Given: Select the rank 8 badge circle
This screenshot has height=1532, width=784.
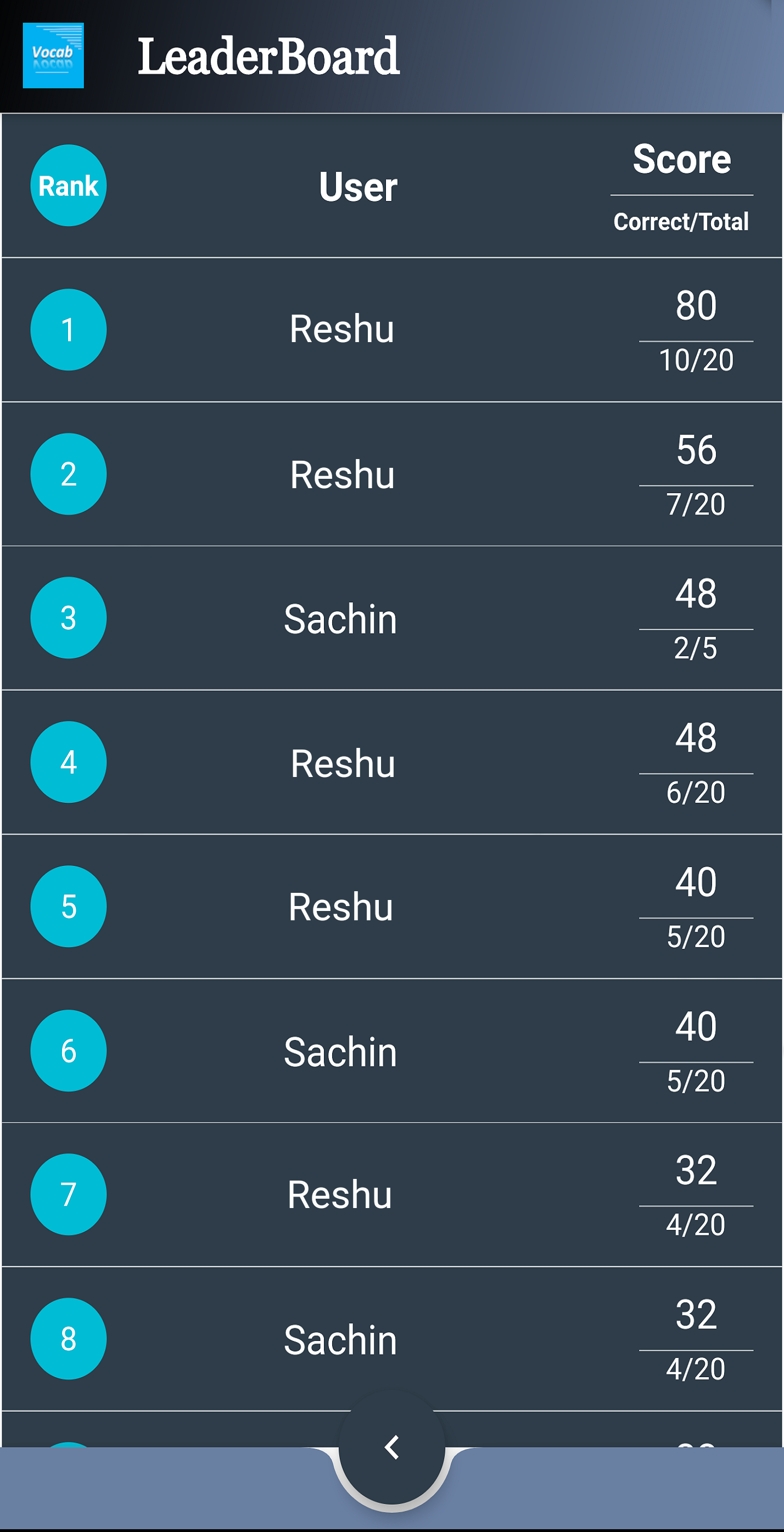Looking at the screenshot, I should (68, 1340).
